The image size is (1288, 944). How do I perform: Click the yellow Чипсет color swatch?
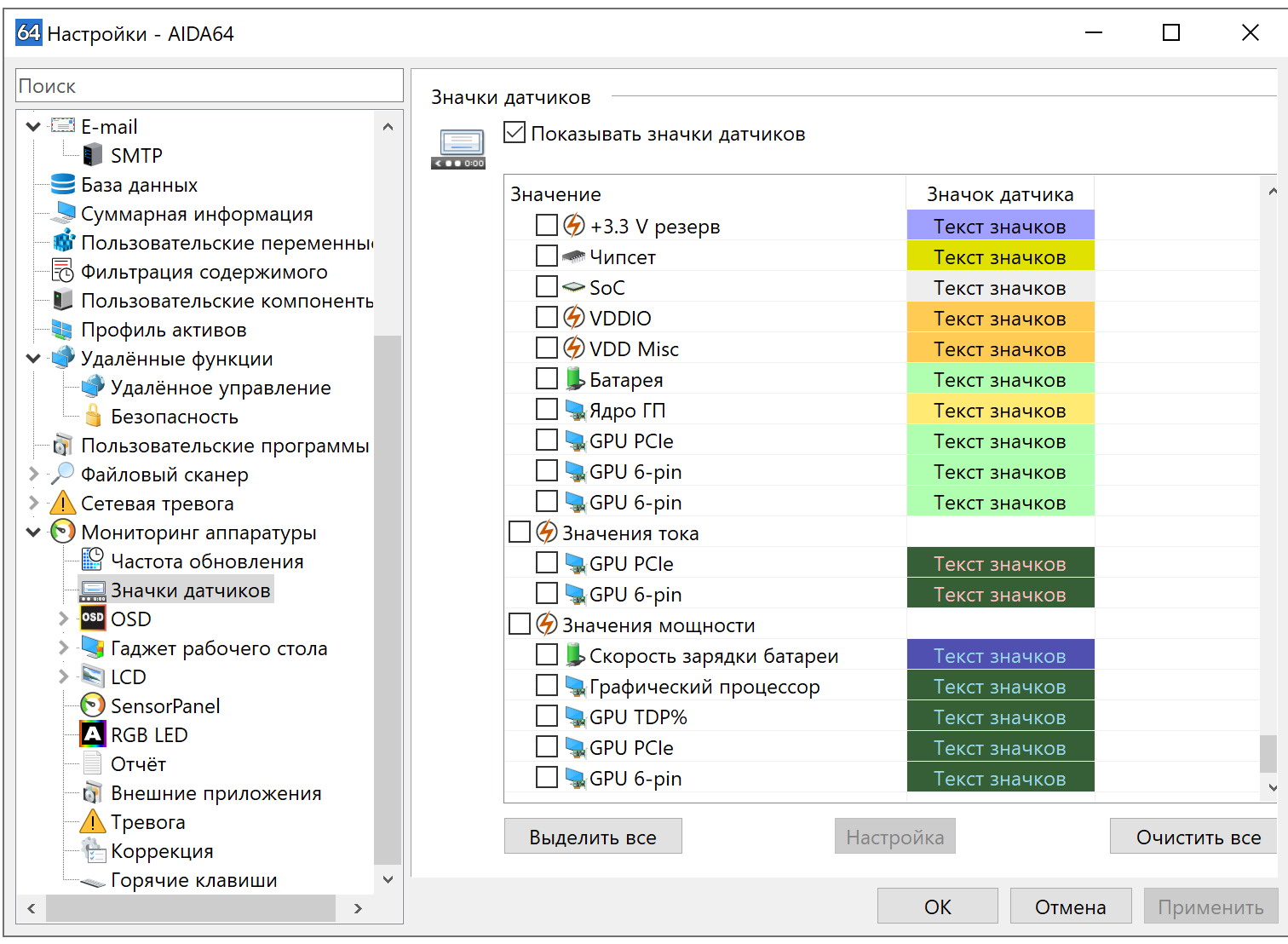pyautogui.click(x=1000, y=256)
